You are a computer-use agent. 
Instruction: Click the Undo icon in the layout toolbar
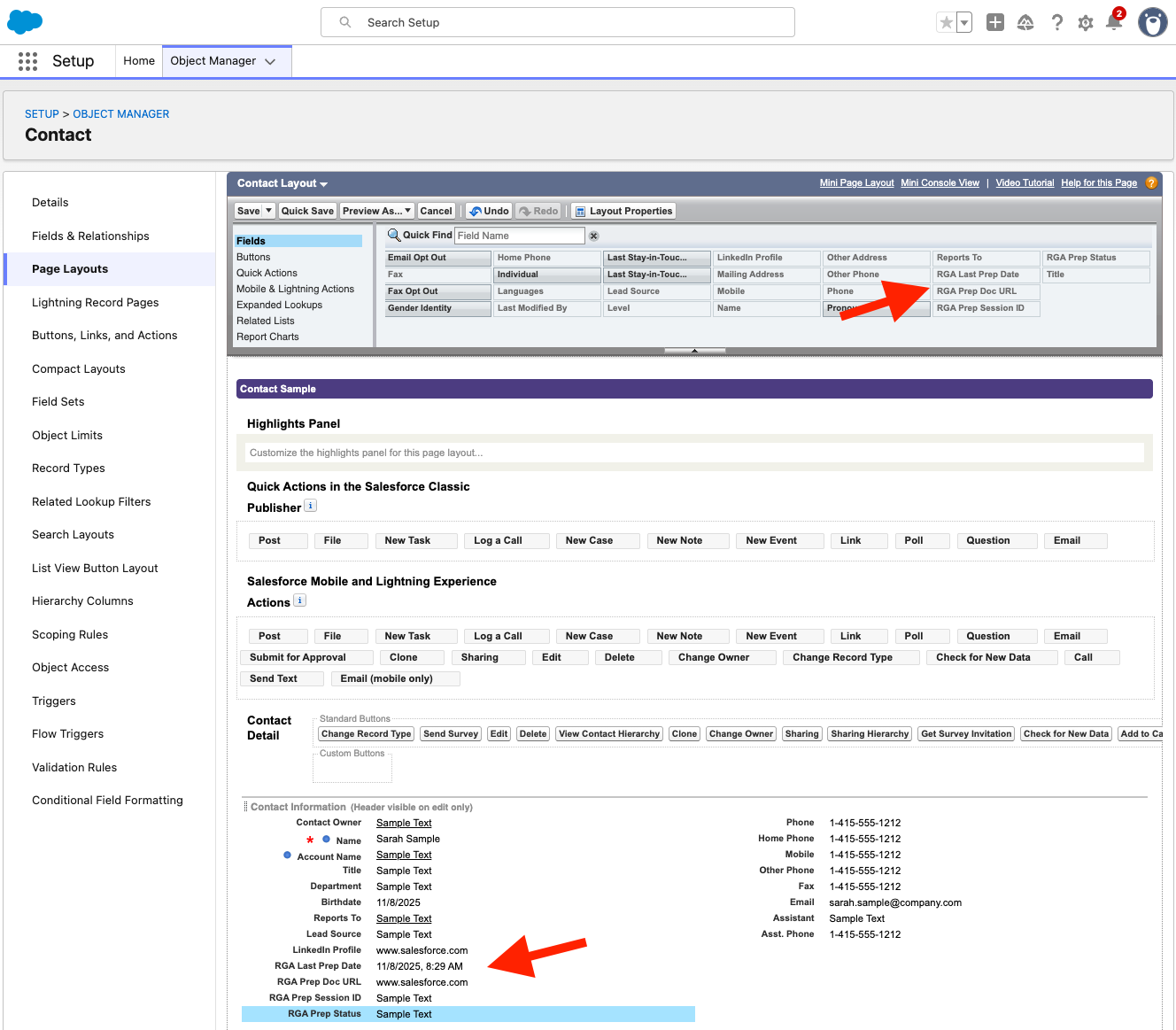(x=488, y=211)
